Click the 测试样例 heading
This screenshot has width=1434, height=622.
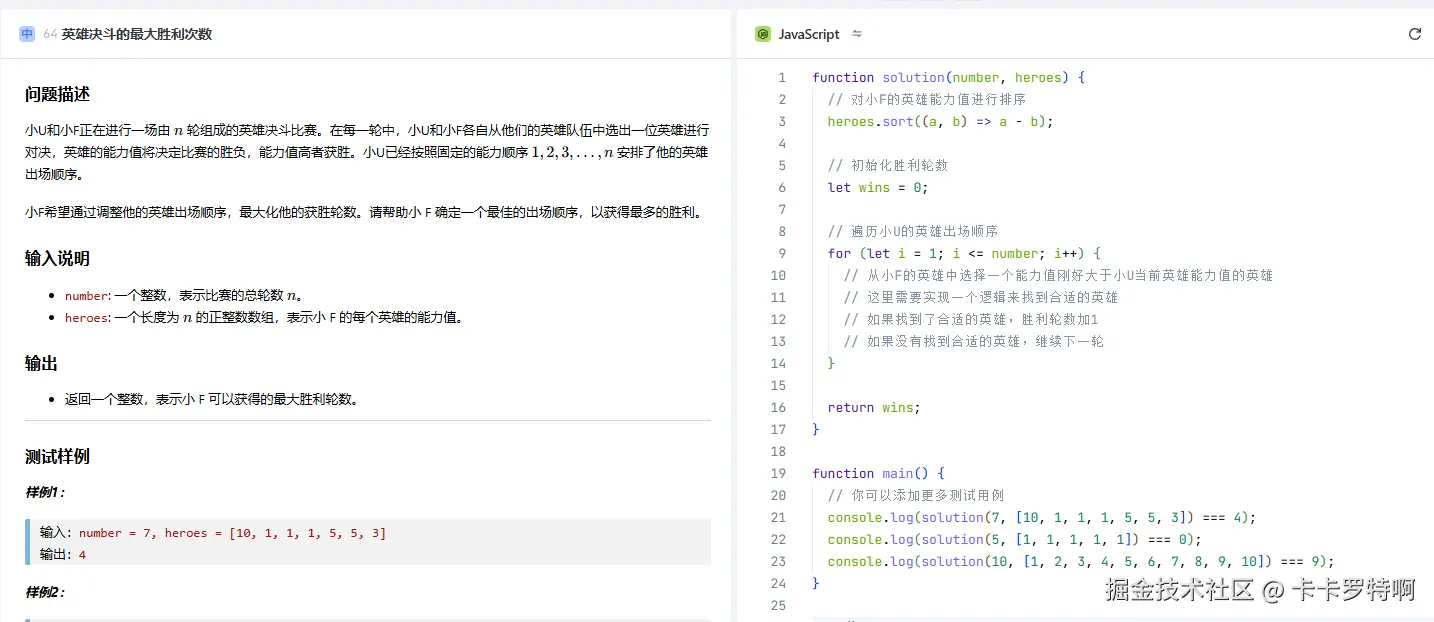coord(55,456)
